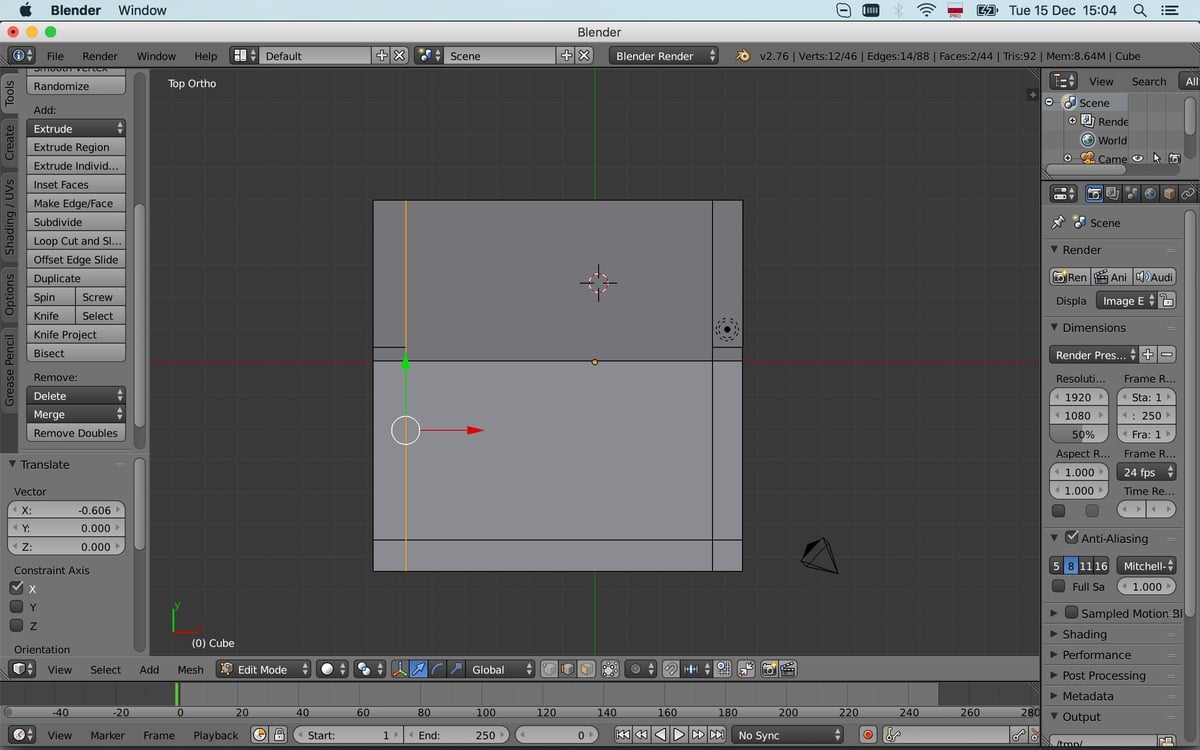Open the Edit Mode dropdown
Viewport: 1200px width, 750px height.
point(263,670)
